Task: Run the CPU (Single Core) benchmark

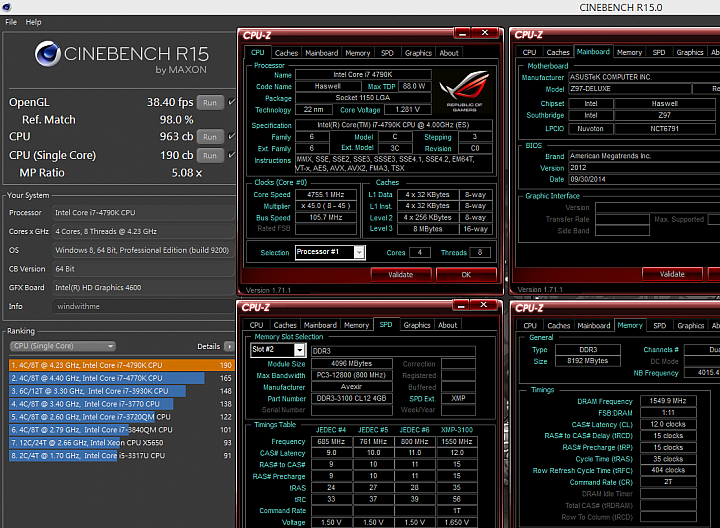Action: point(210,156)
